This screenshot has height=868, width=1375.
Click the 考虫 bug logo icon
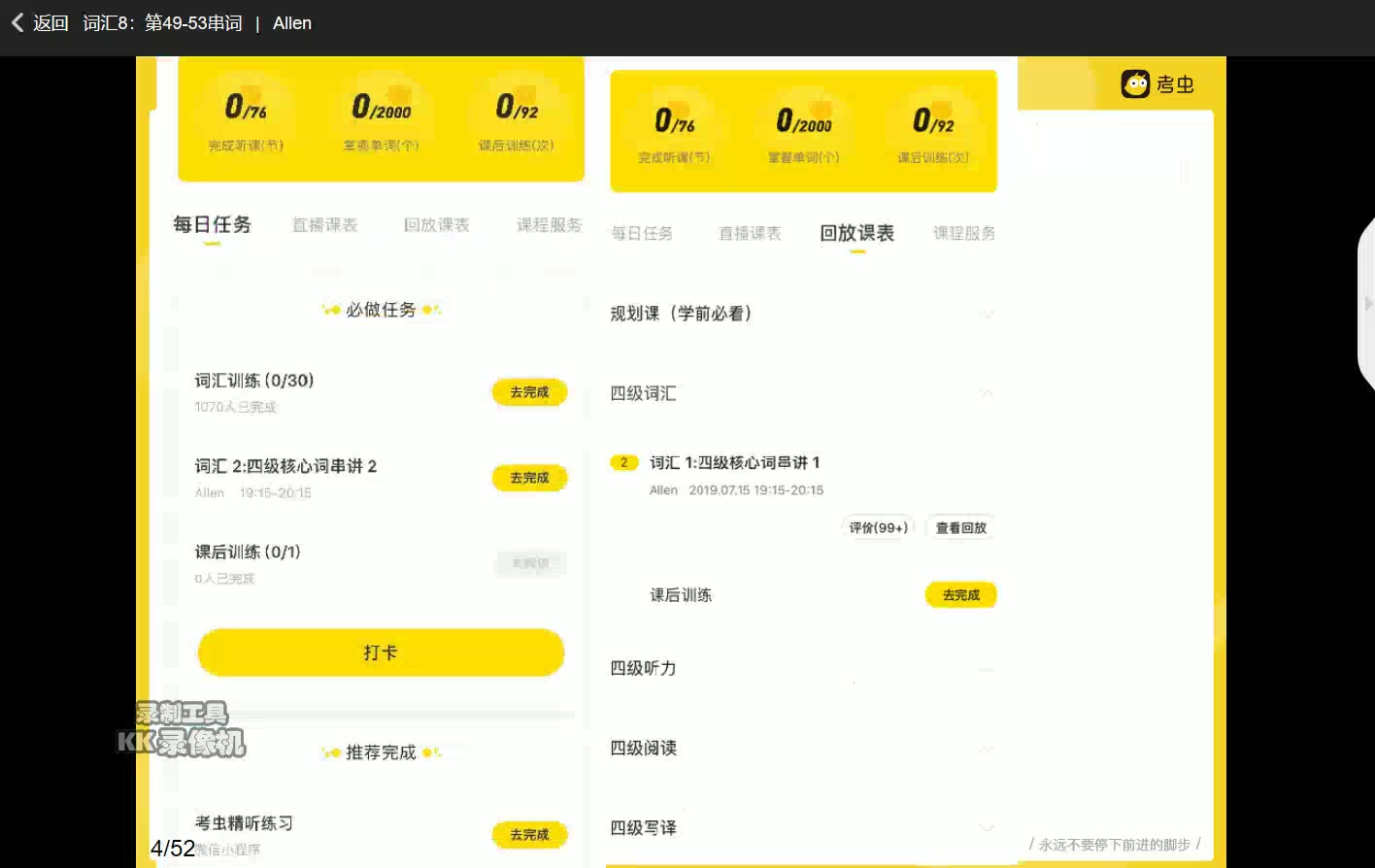[1135, 84]
